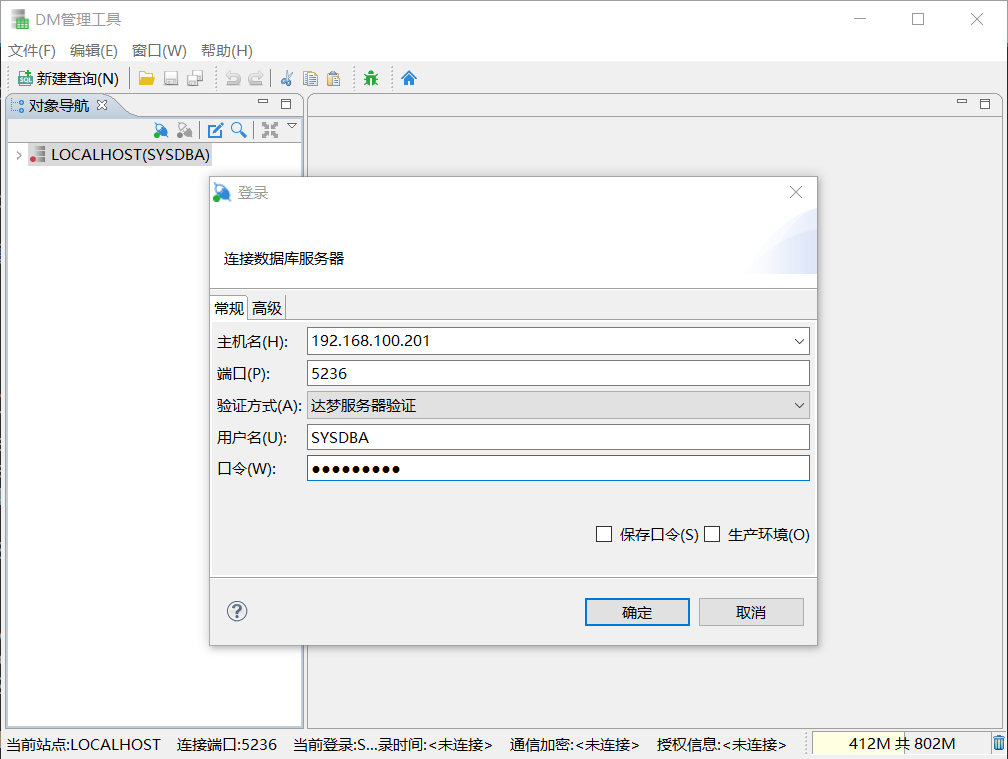Viewport: 1008px width, 759px height.
Task: Open the 编辑(E) menu
Action: (94, 51)
